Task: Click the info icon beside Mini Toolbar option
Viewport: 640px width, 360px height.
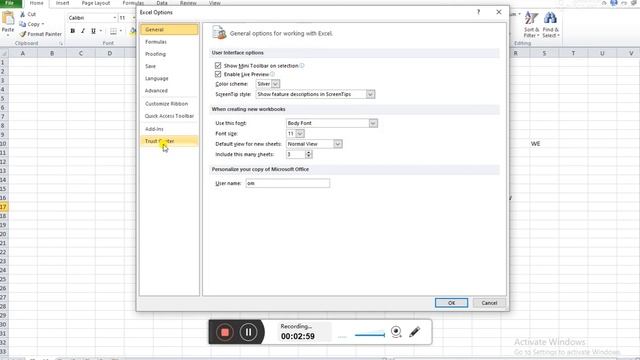Action: (302, 66)
